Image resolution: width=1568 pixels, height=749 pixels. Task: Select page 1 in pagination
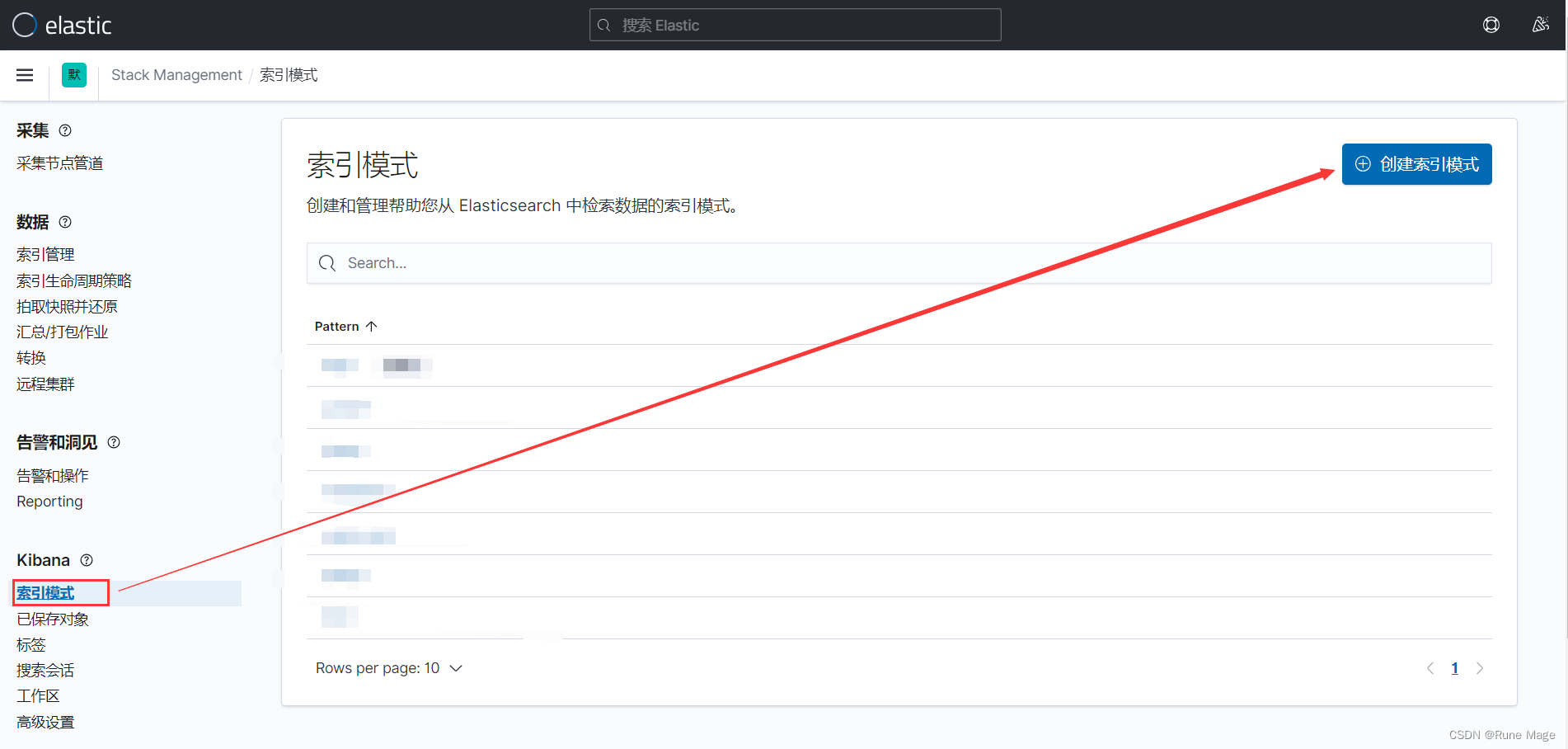(1455, 668)
